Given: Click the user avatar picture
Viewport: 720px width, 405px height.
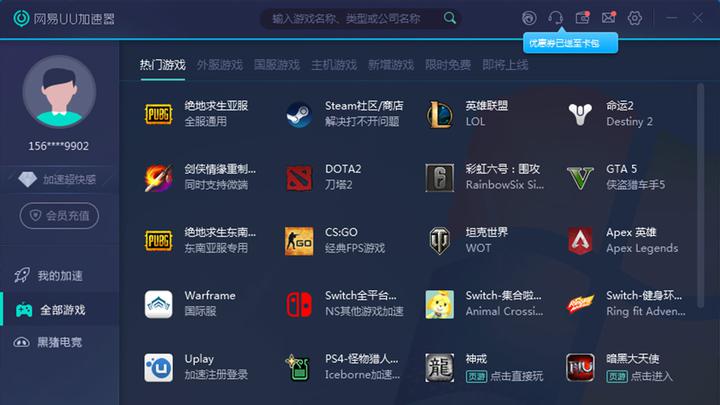Looking at the screenshot, I should [x=59, y=92].
